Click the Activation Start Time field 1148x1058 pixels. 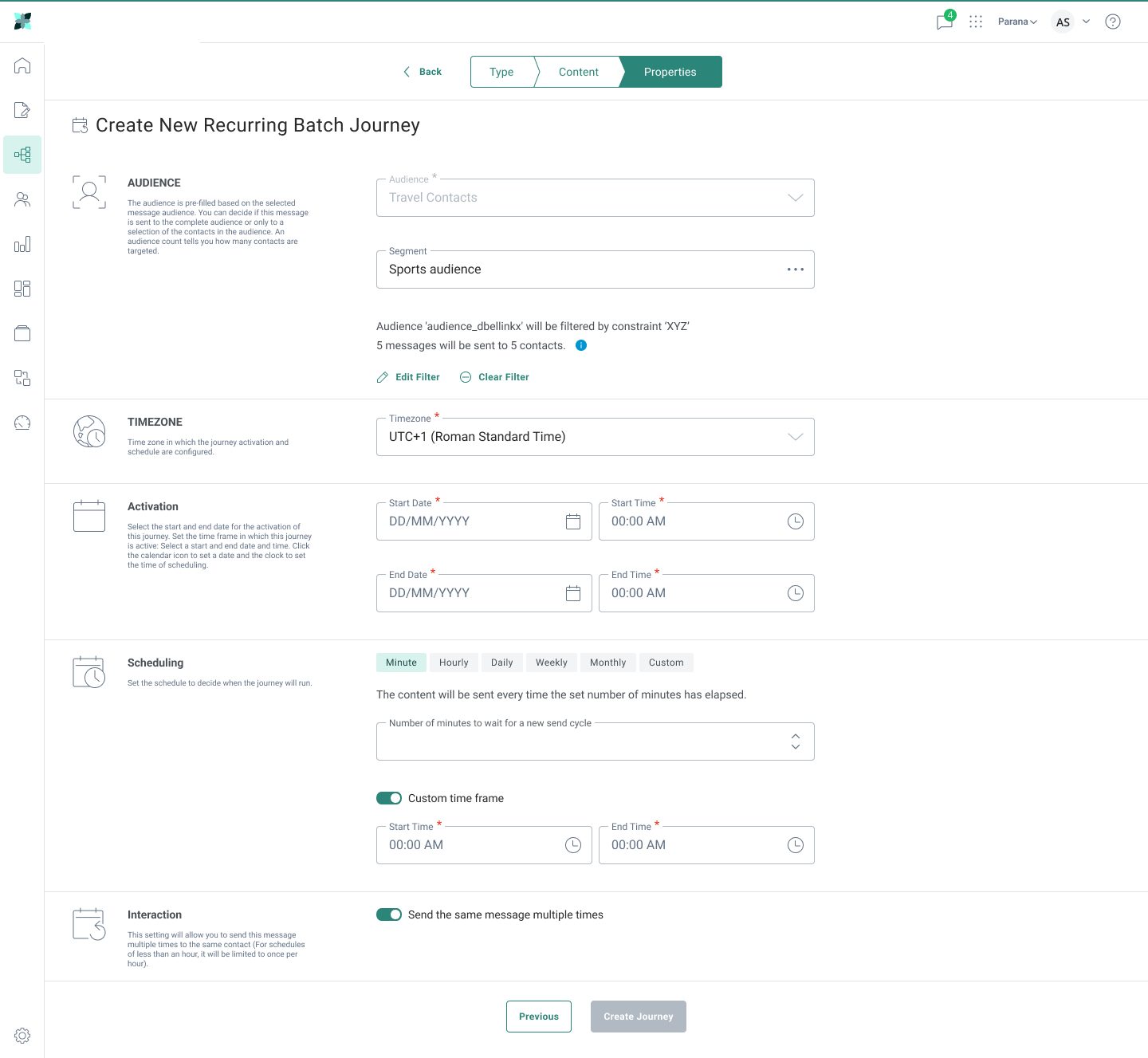(x=706, y=521)
